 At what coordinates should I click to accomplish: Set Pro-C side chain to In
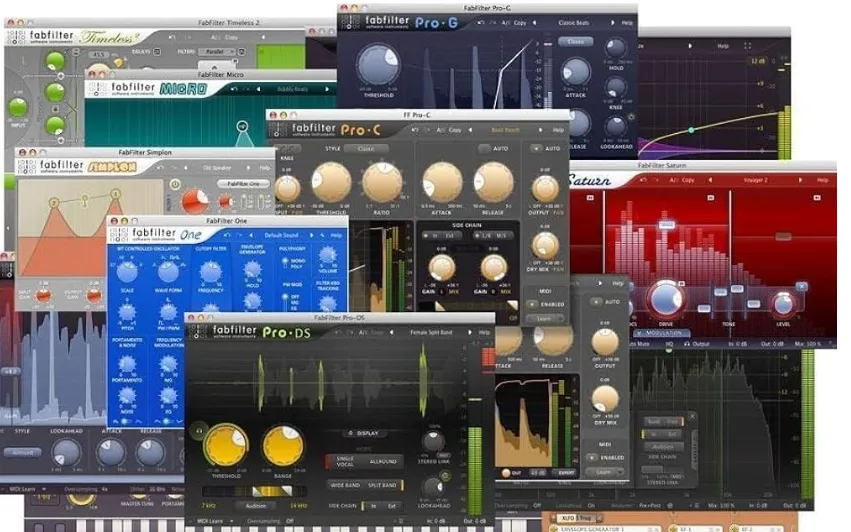pyautogui.click(x=432, y=236)
